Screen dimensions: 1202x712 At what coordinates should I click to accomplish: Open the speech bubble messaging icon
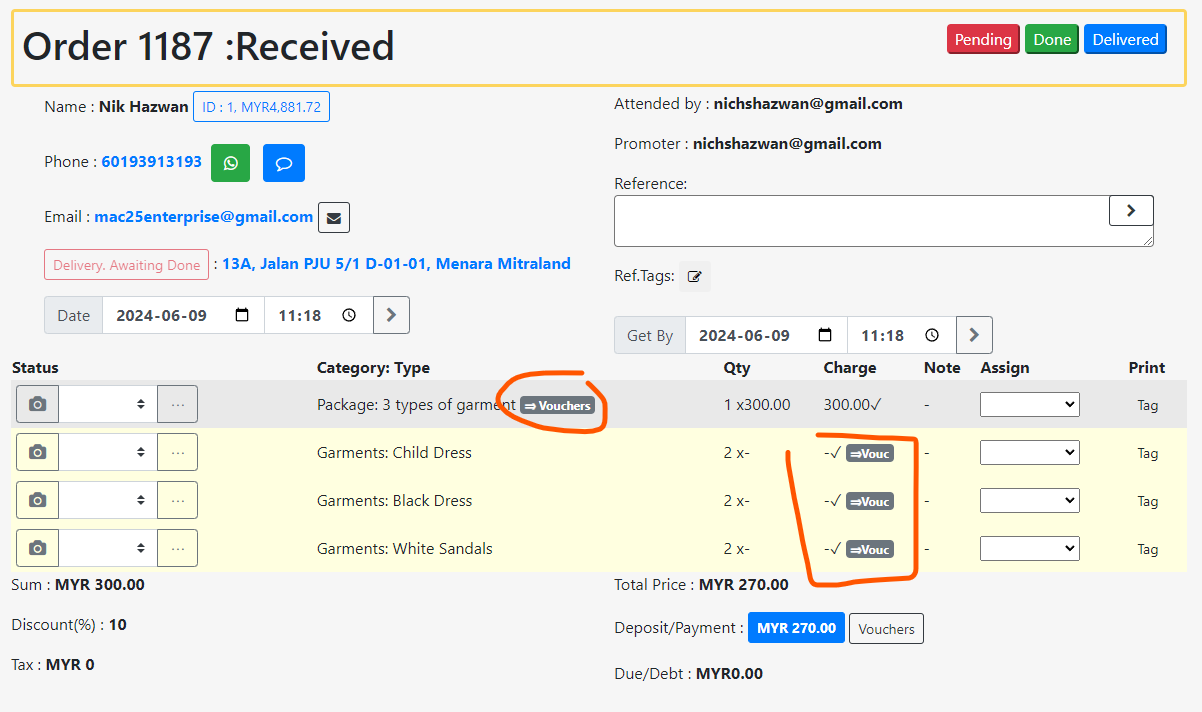tap(283, 162)
